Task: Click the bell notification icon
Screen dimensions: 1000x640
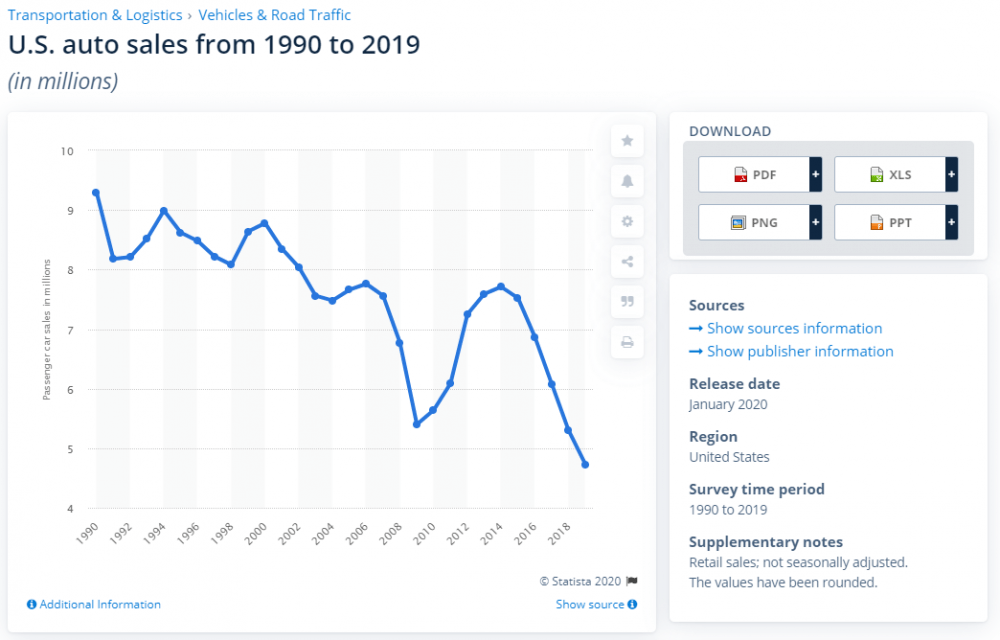Action: pyautogui.click(x=627, y=181)
